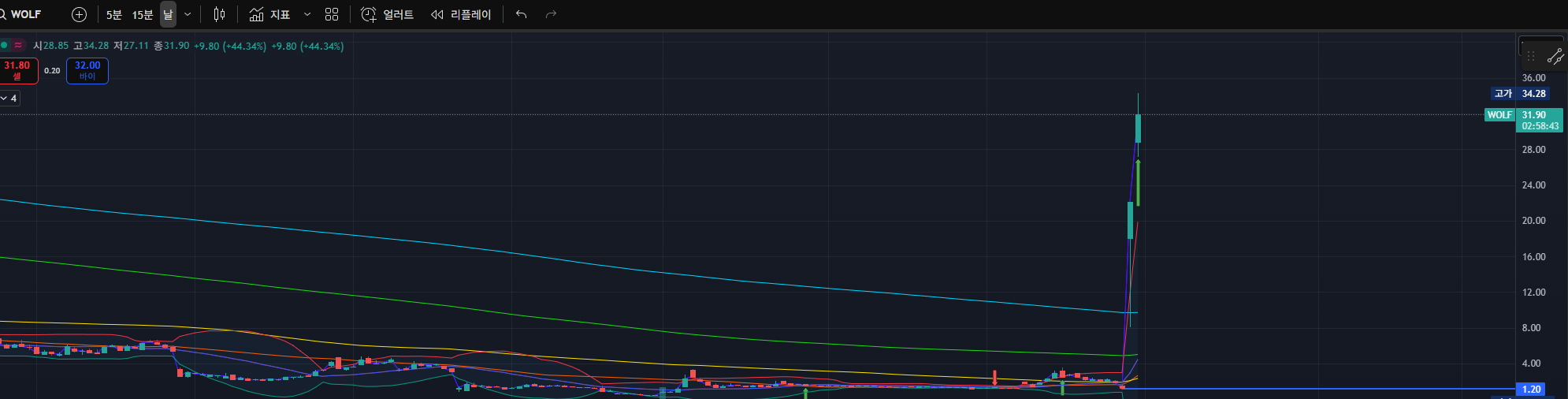
Task: Click the 36.00 price scale value
Action: [x=1533, y=78]
